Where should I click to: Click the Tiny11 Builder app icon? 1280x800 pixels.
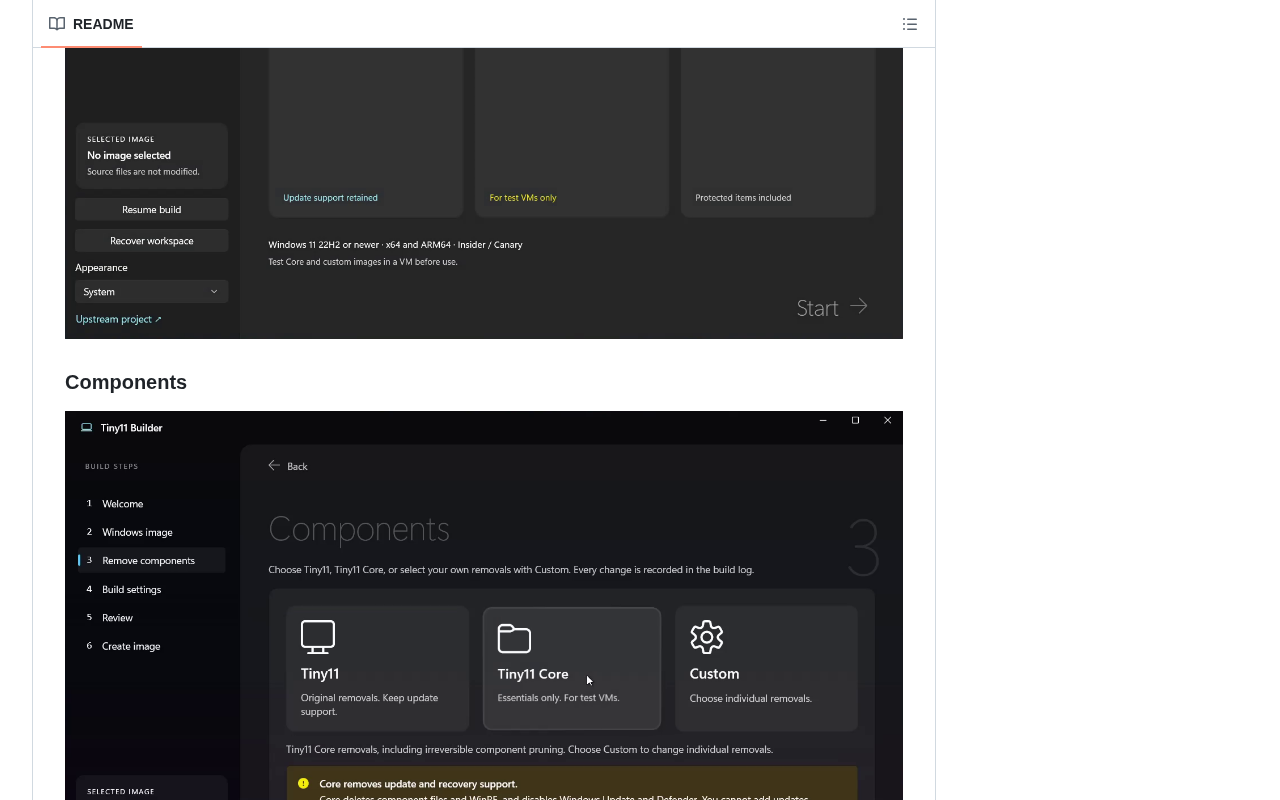pyautogui.click(x=87, y=428)
